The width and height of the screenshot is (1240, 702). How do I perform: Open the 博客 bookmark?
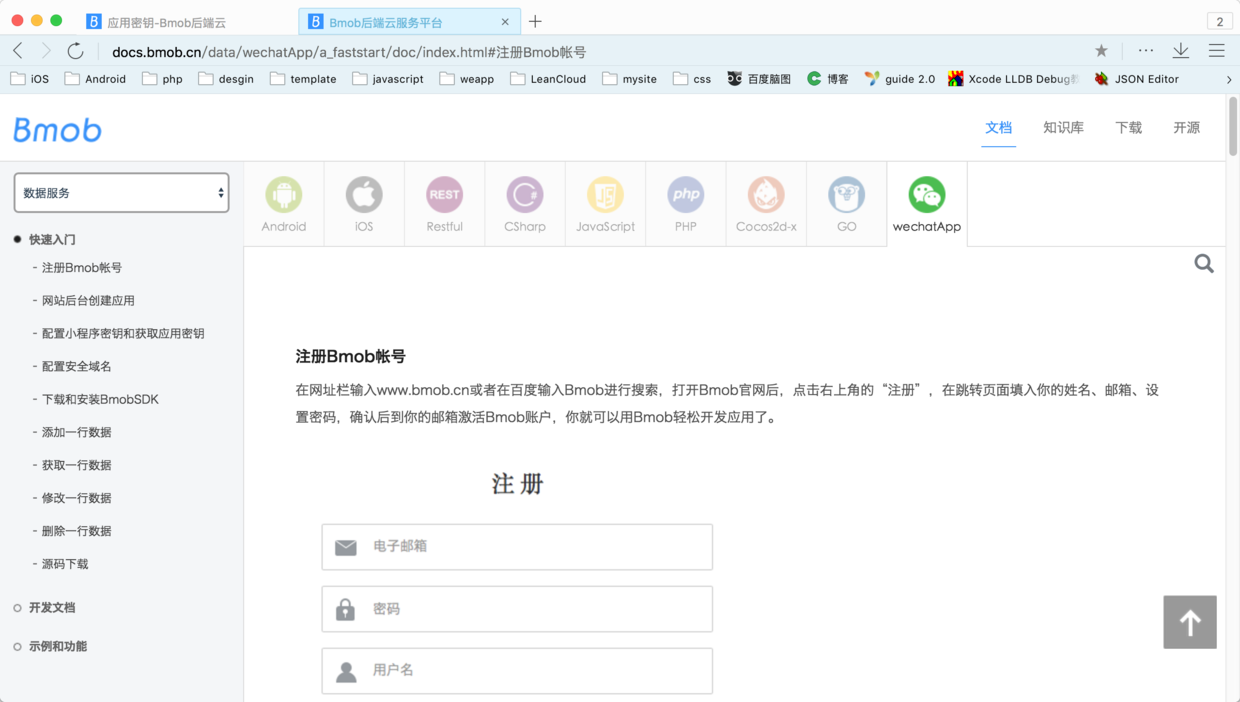[828, 79]
